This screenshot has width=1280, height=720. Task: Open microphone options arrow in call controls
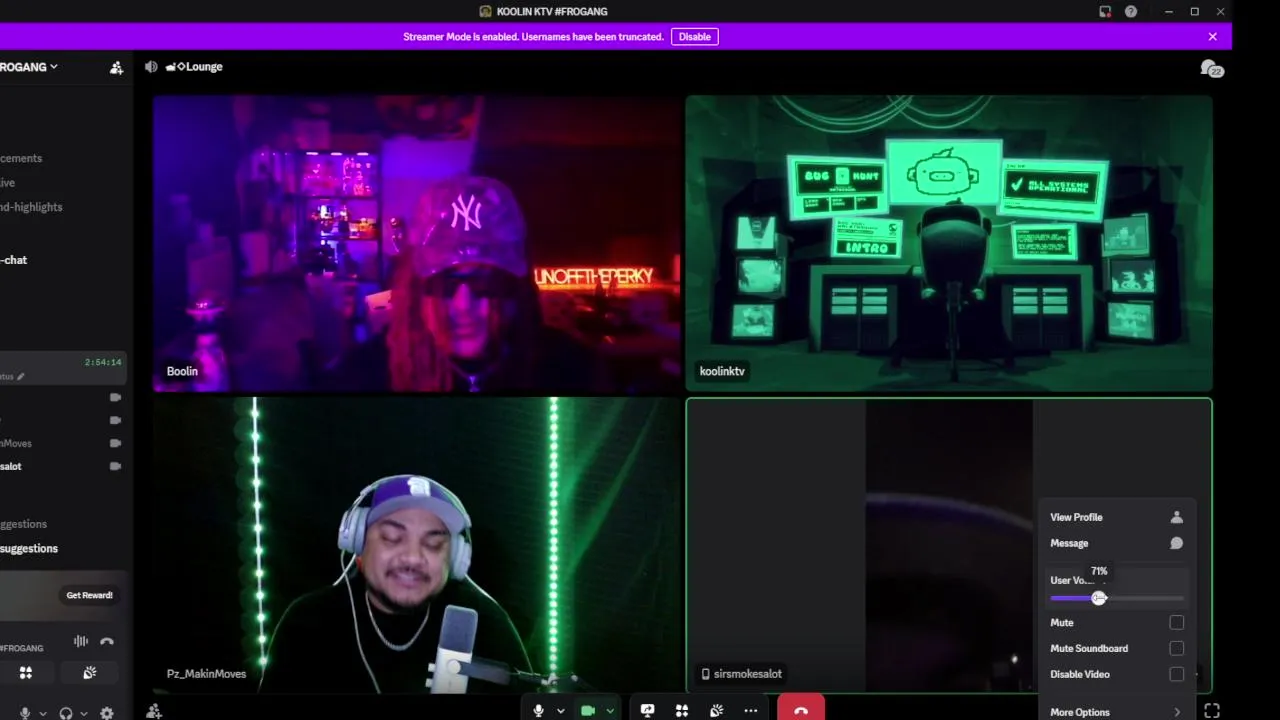click(560, 711)
